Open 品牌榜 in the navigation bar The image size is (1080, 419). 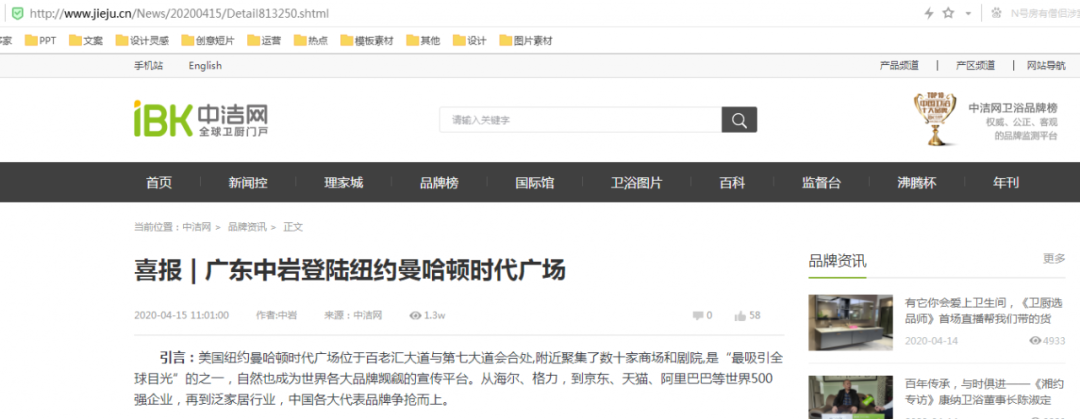(439, 183)
